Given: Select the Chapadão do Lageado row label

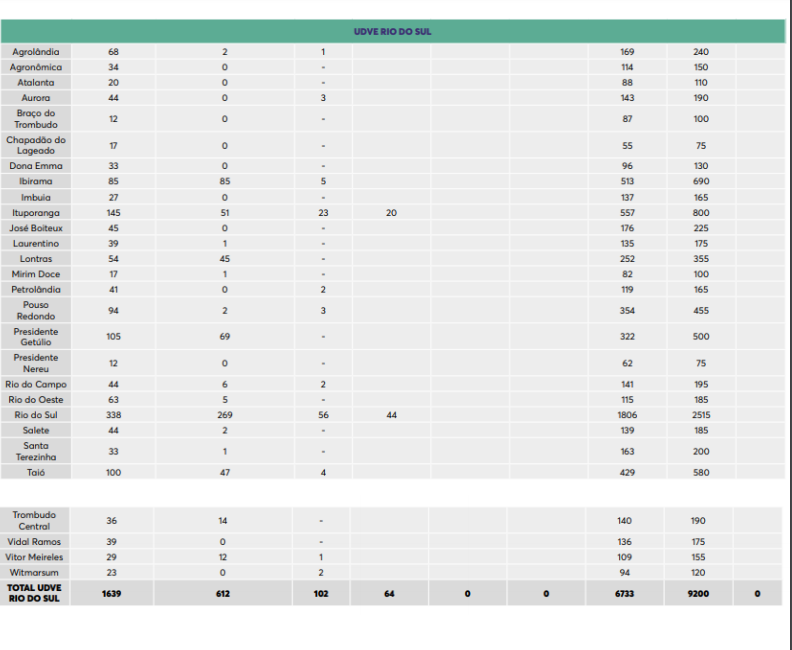Looking at the screenshot, I should pyautogui.click(x=36, y=146).
